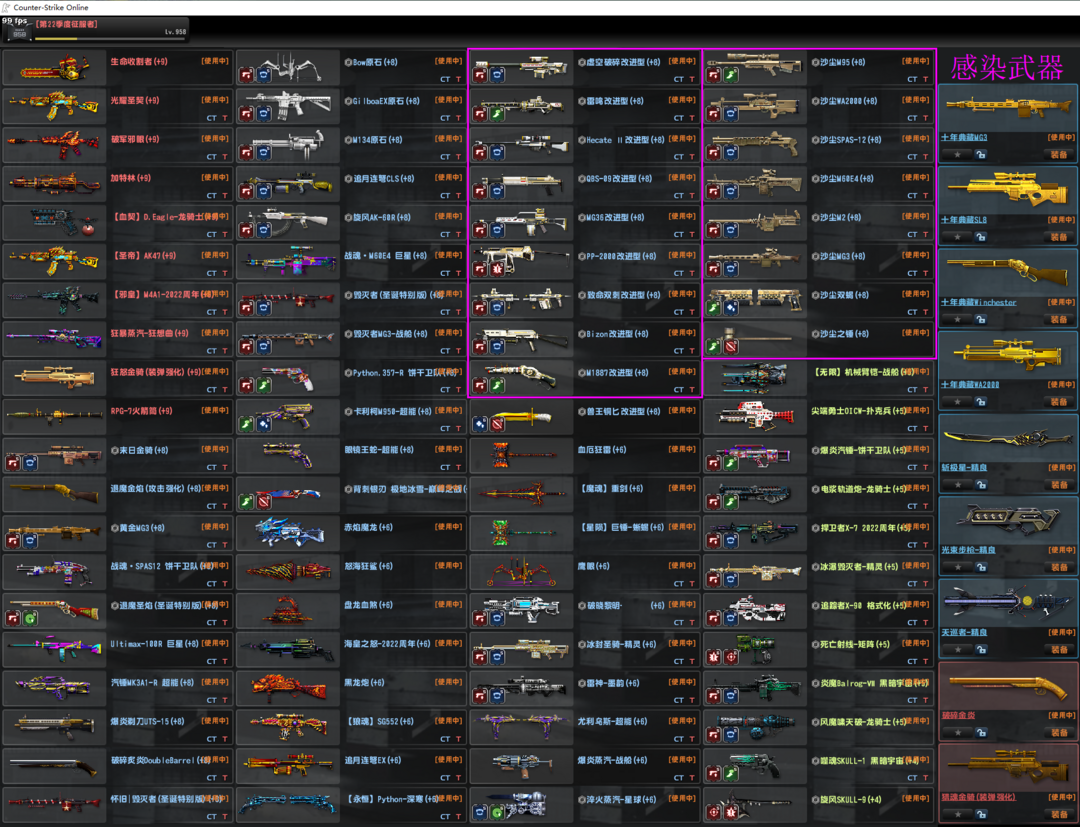Click [使用中] label on 加特林 row

[x=215, y=178]
